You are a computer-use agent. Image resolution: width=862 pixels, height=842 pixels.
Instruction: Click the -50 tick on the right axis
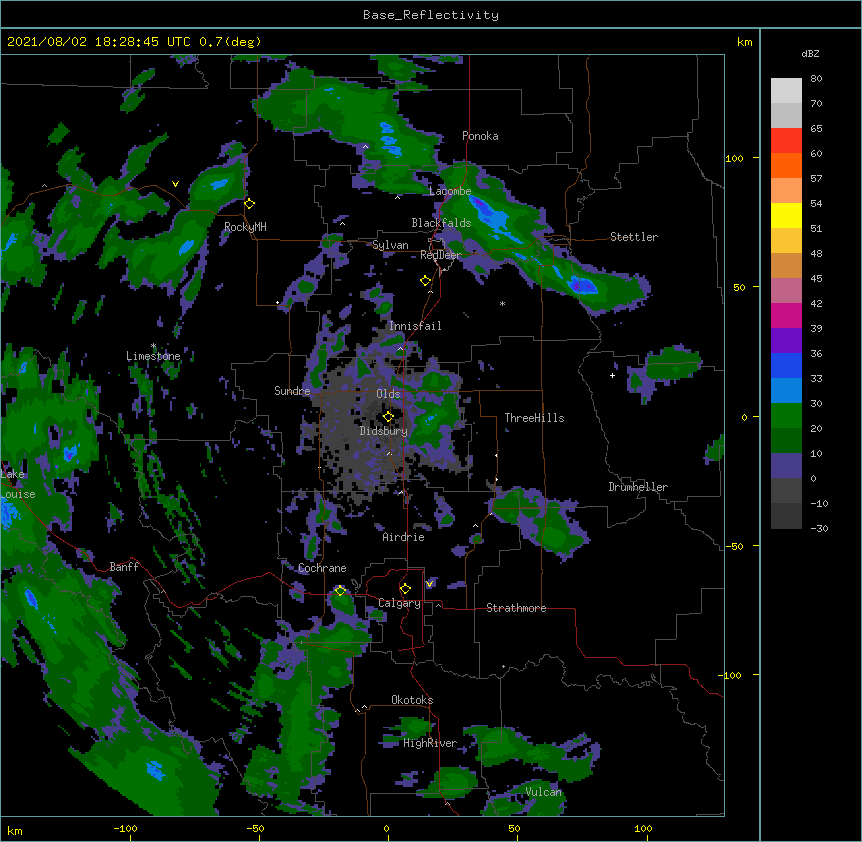click(x=734, y=546)
